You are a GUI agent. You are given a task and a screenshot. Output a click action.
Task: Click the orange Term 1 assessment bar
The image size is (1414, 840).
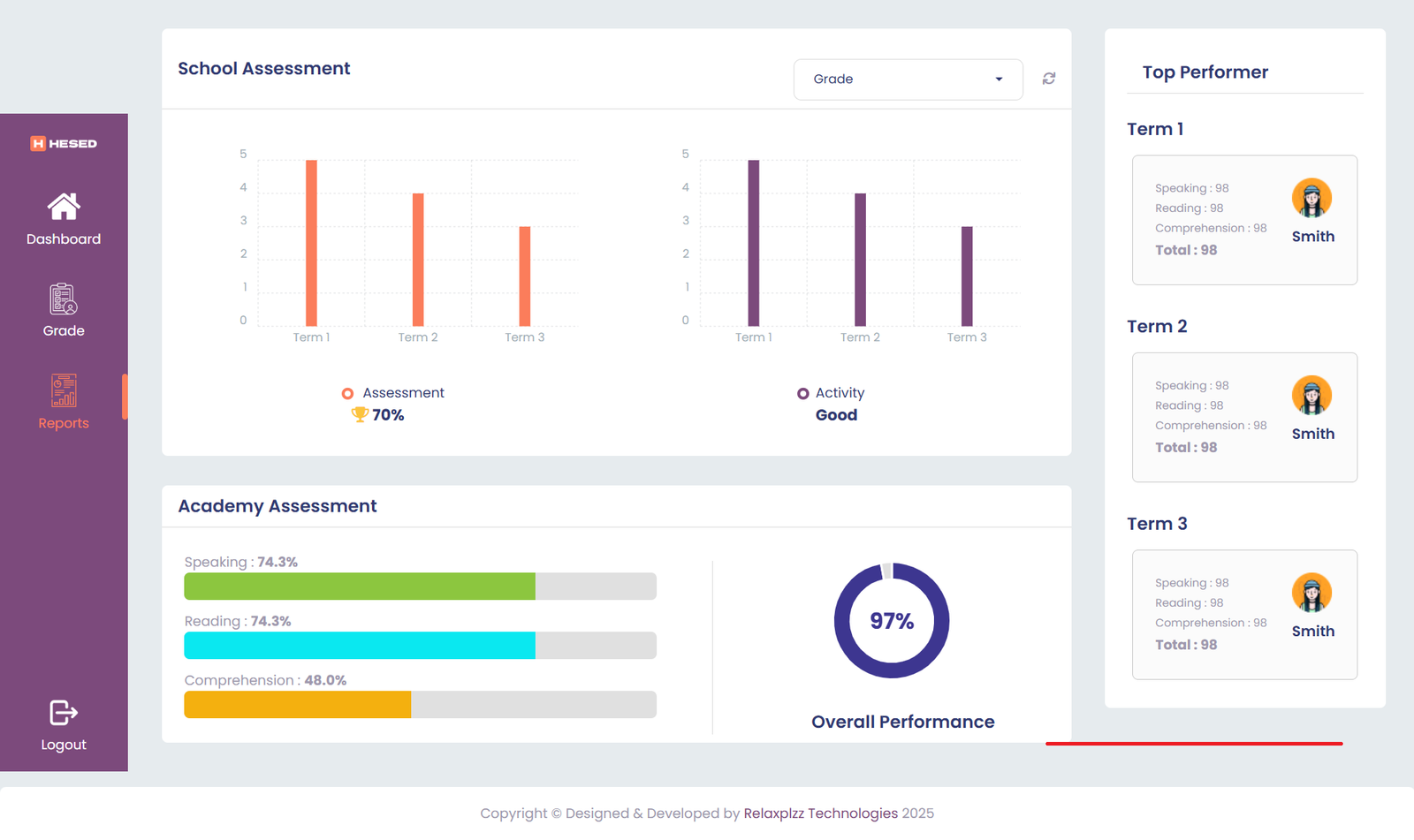tap(311, 243)
